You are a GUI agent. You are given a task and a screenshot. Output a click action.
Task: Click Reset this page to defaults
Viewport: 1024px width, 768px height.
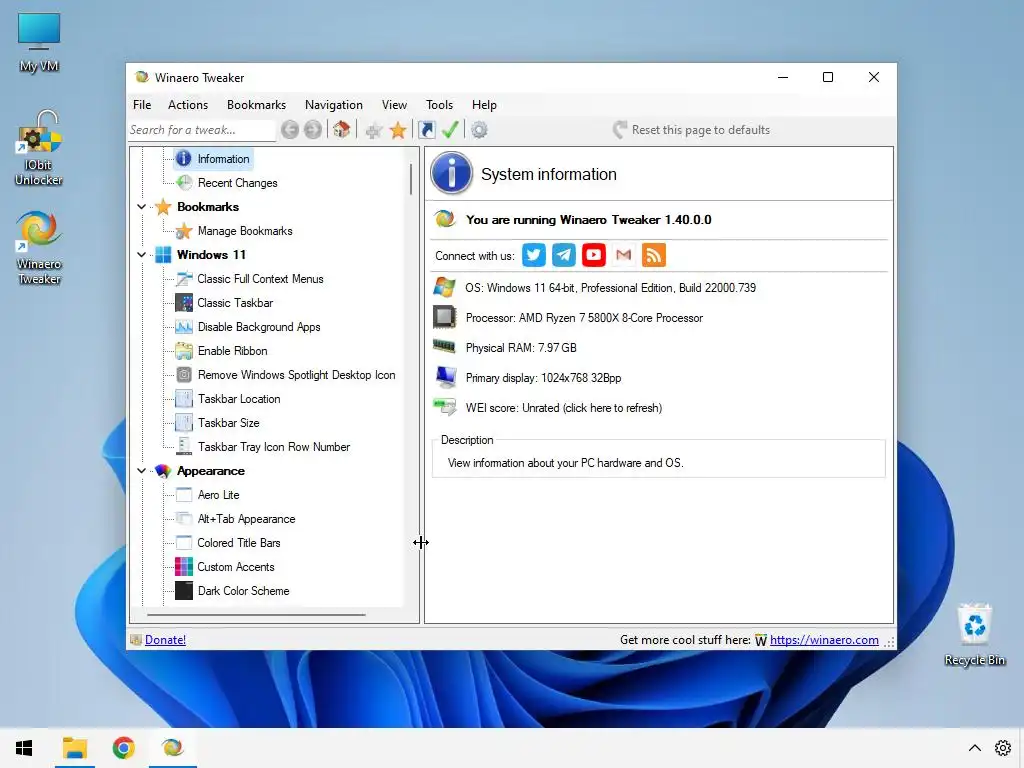pos(692,130)
